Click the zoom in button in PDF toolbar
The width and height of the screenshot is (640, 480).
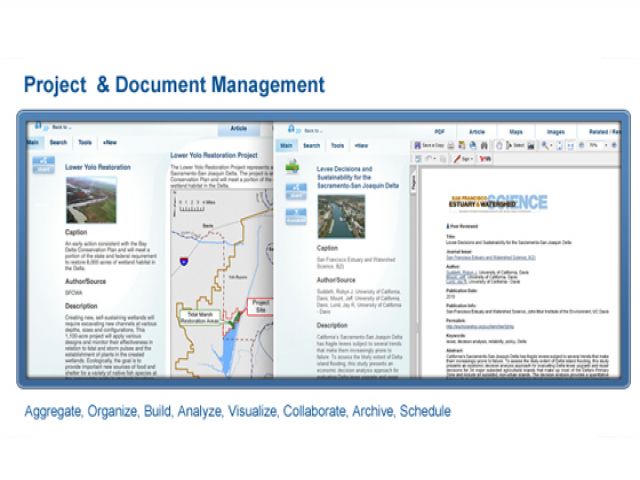pos(614,145)
